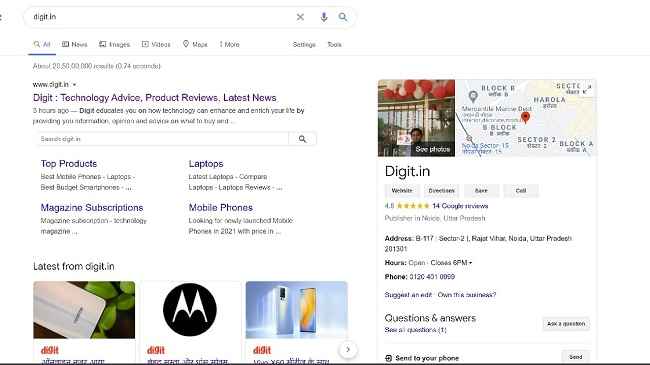Click Suggest an edit link
Image resolution: width=650 pixels, height=365 pixels.
pyautogui.click(x=408, y=295)
